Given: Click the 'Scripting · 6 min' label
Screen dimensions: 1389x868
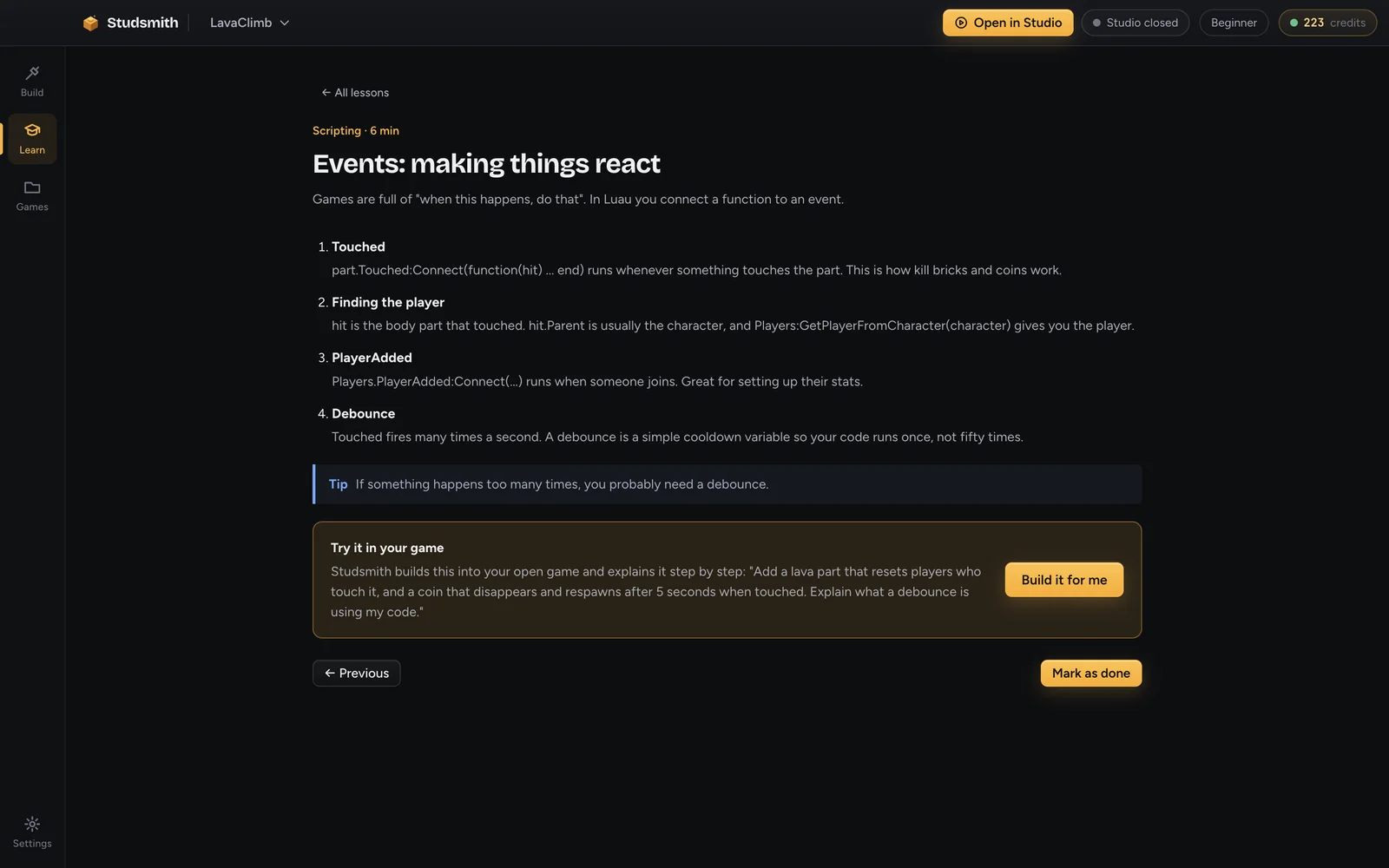Looking at the screenshot, I should [356, 131].
